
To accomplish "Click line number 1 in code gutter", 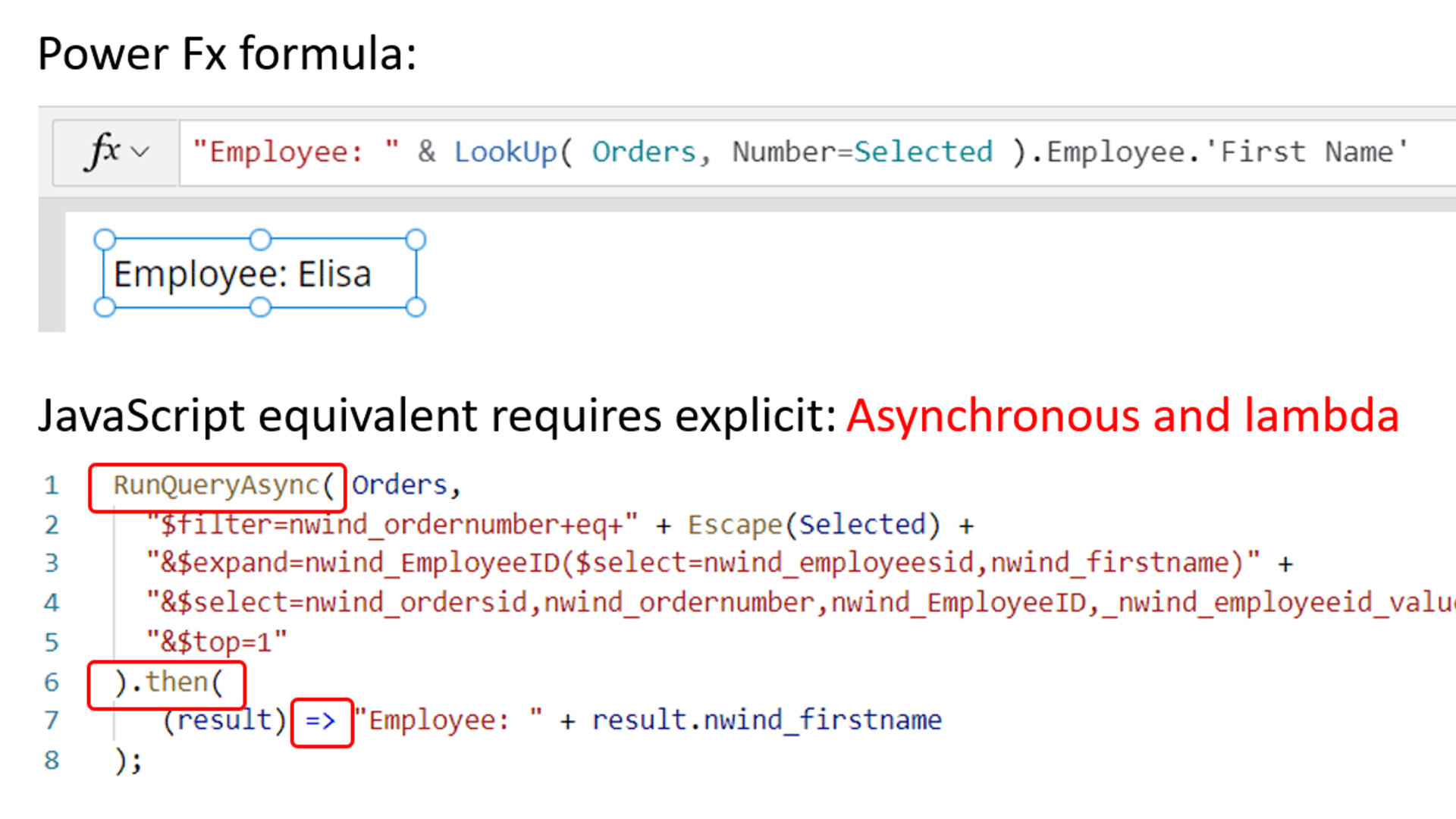I will point(51,485).
